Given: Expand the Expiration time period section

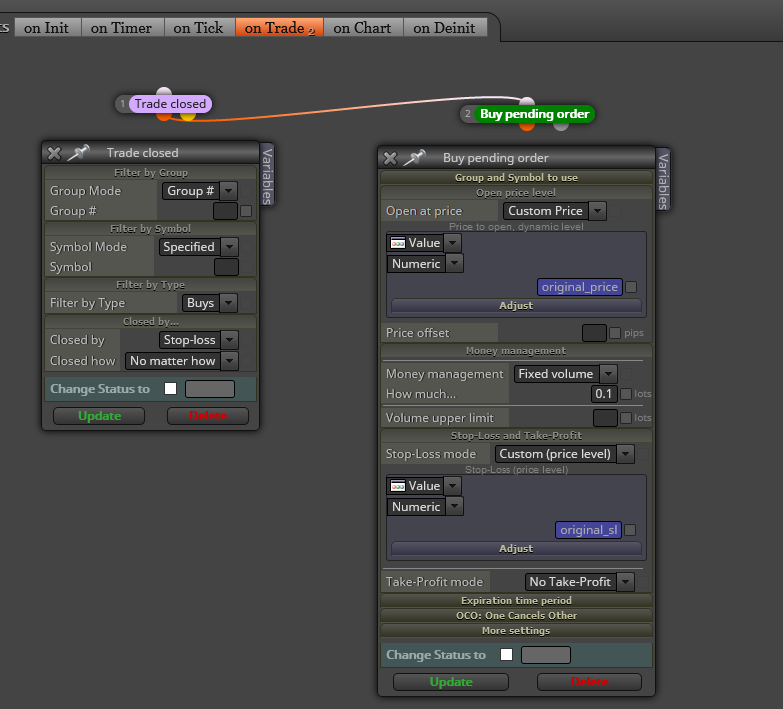Looking at the screenshot, I should click(516, 601).
